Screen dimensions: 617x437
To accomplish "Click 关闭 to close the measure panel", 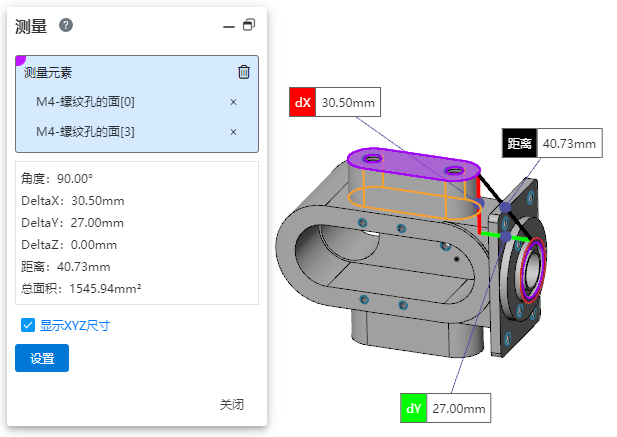I will point(232,405).
